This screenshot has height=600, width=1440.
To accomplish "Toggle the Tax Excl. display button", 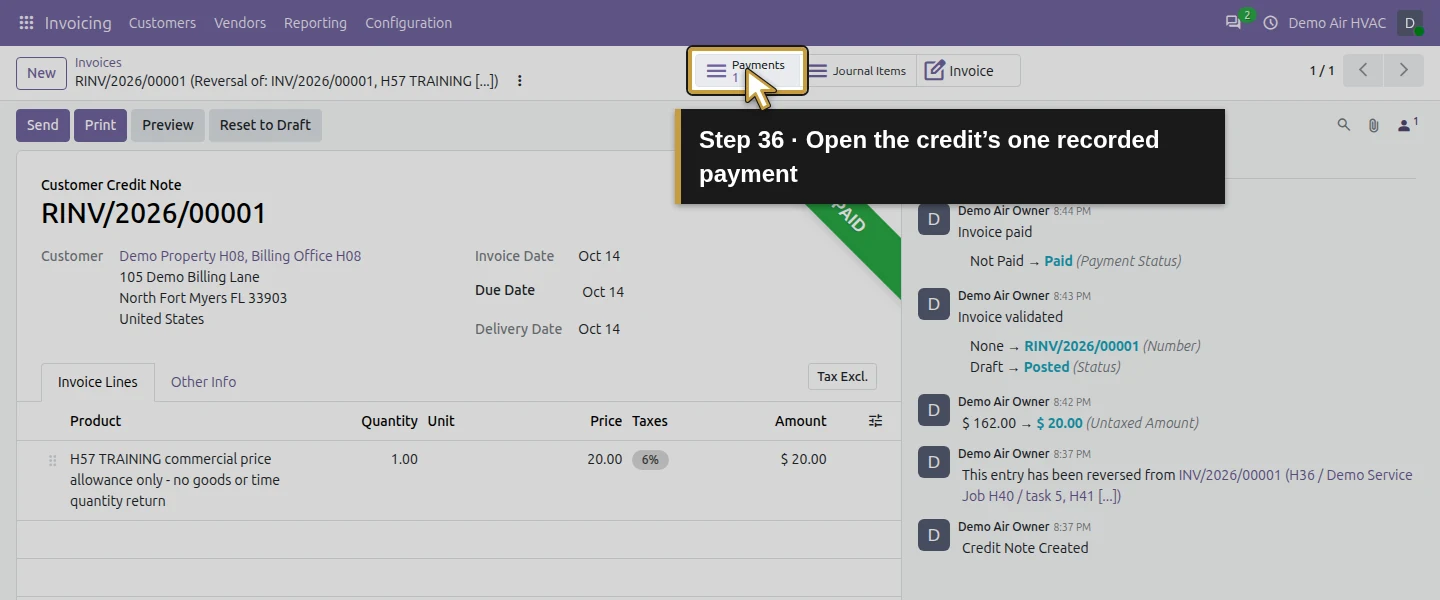I will point(842,377).
